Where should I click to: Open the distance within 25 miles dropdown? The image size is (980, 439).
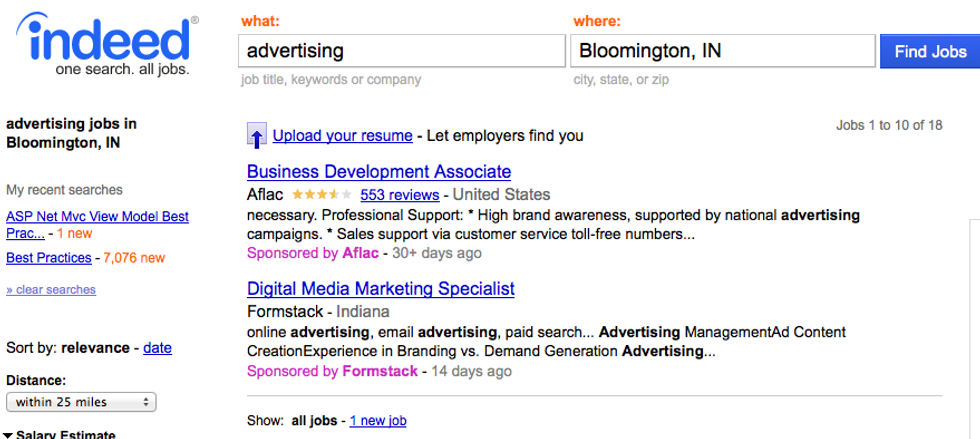(x=81, y=402)
